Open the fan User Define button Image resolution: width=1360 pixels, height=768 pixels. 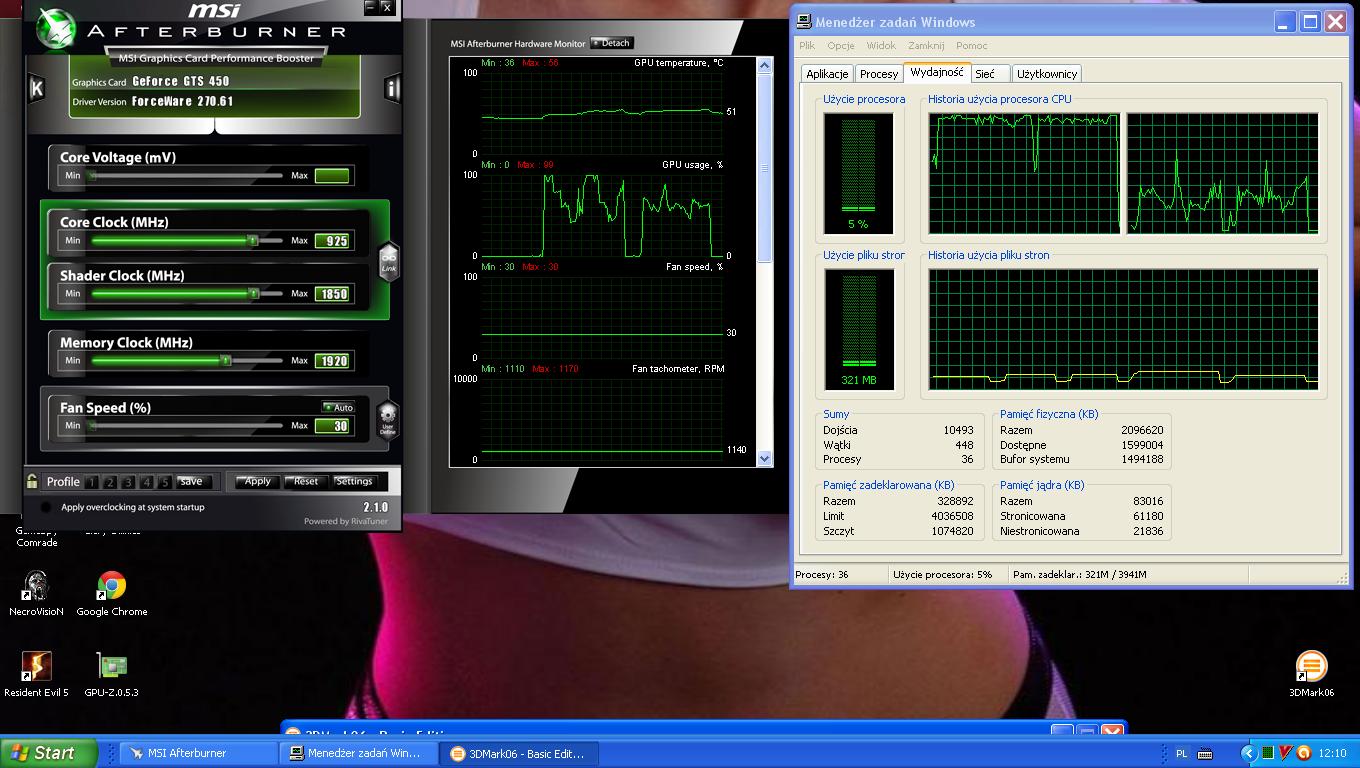coord(388,420)
